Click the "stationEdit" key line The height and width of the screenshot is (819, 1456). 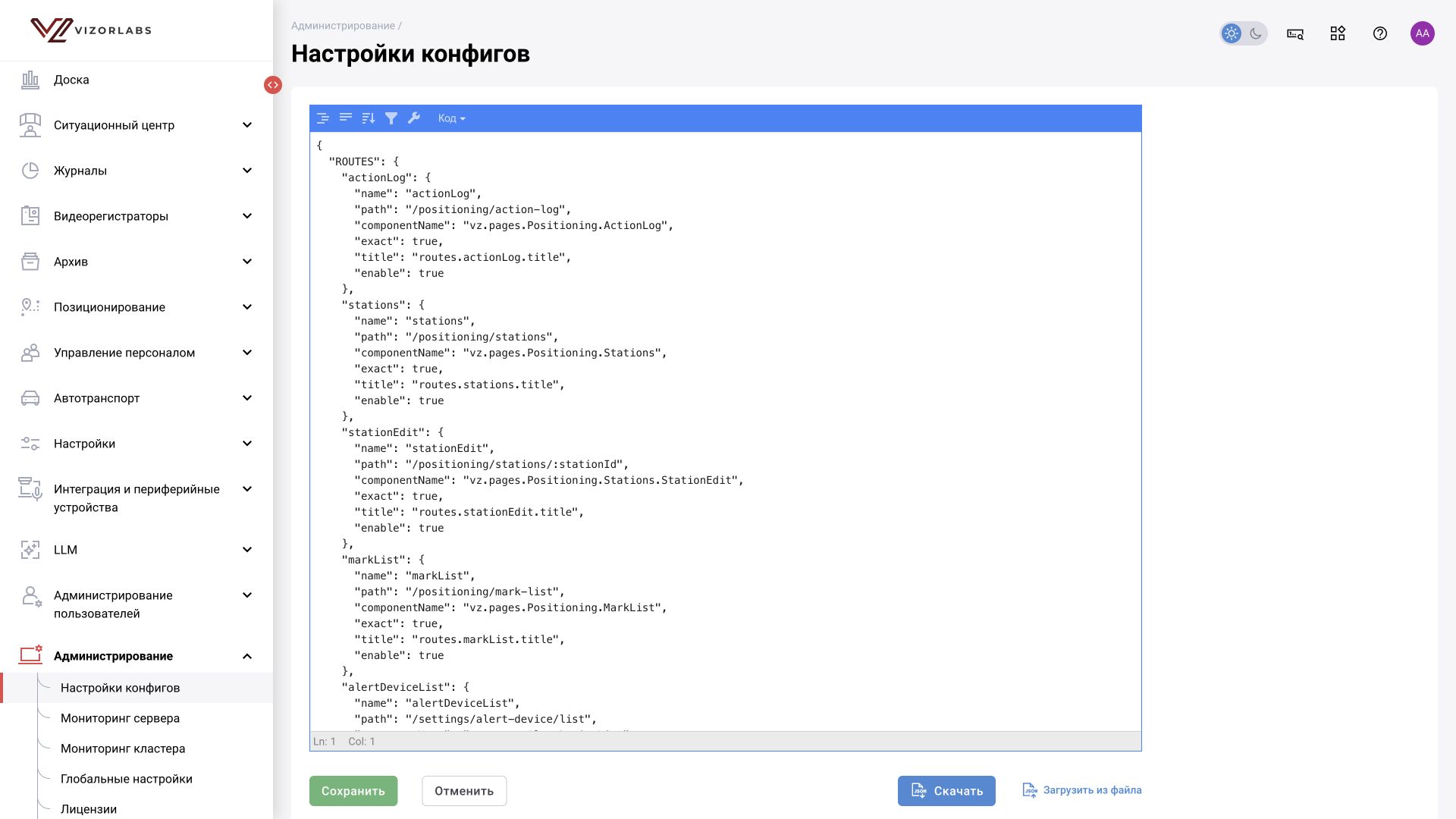[393, 432]
